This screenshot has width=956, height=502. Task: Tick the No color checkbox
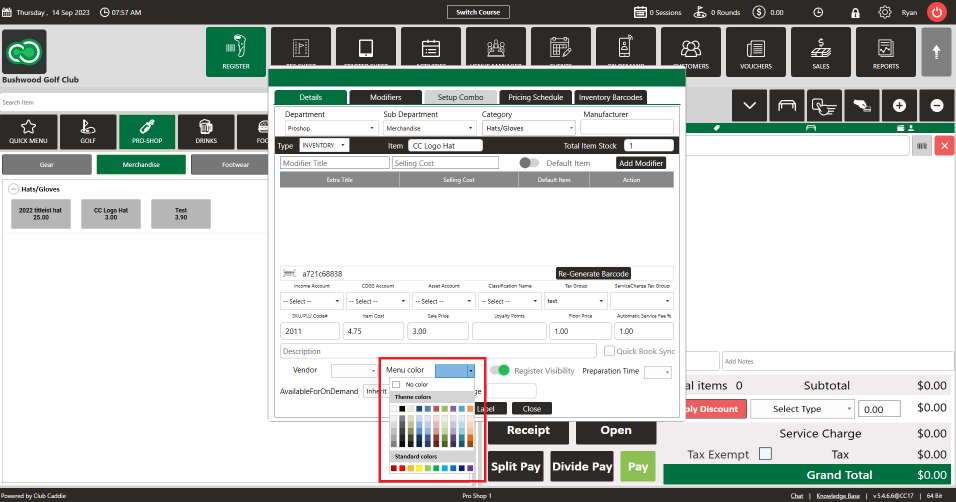point(396,384)
